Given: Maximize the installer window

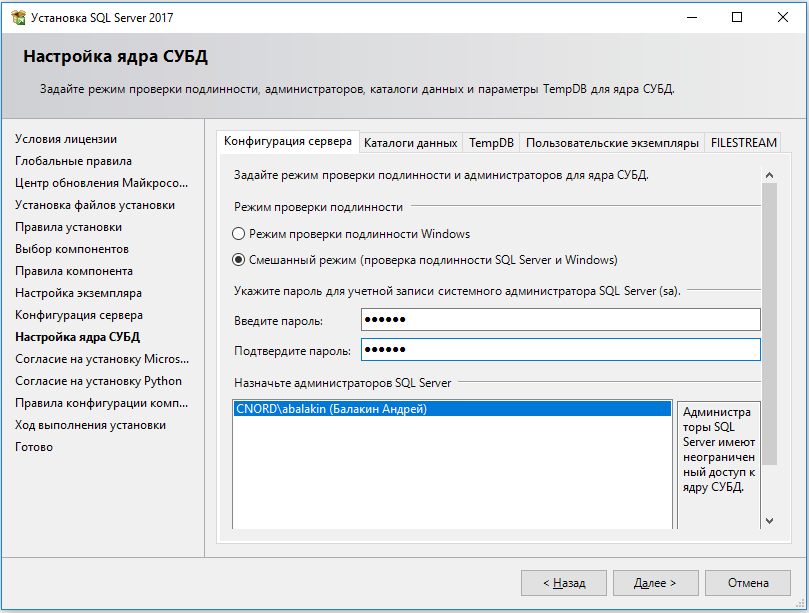Looking at the screenshot, I should tap(737, 17).
